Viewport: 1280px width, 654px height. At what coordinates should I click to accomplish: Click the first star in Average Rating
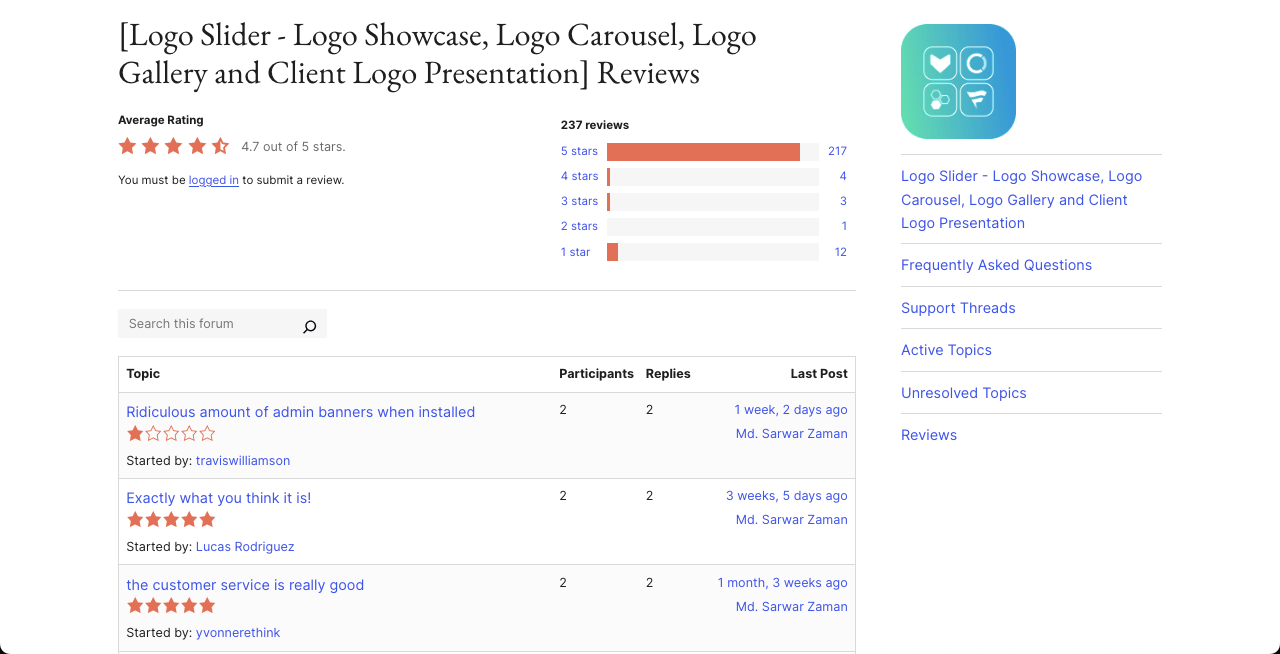pos(127,145)
